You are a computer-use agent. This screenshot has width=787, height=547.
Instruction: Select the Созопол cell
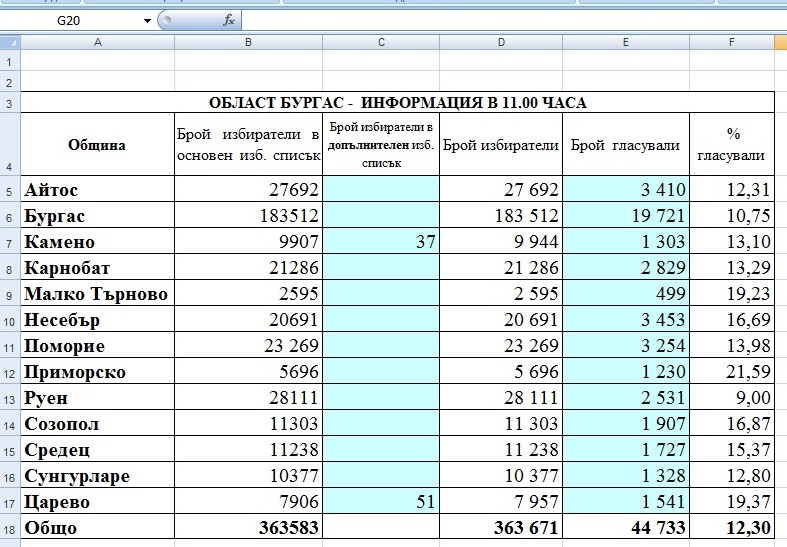click(97, 424)
